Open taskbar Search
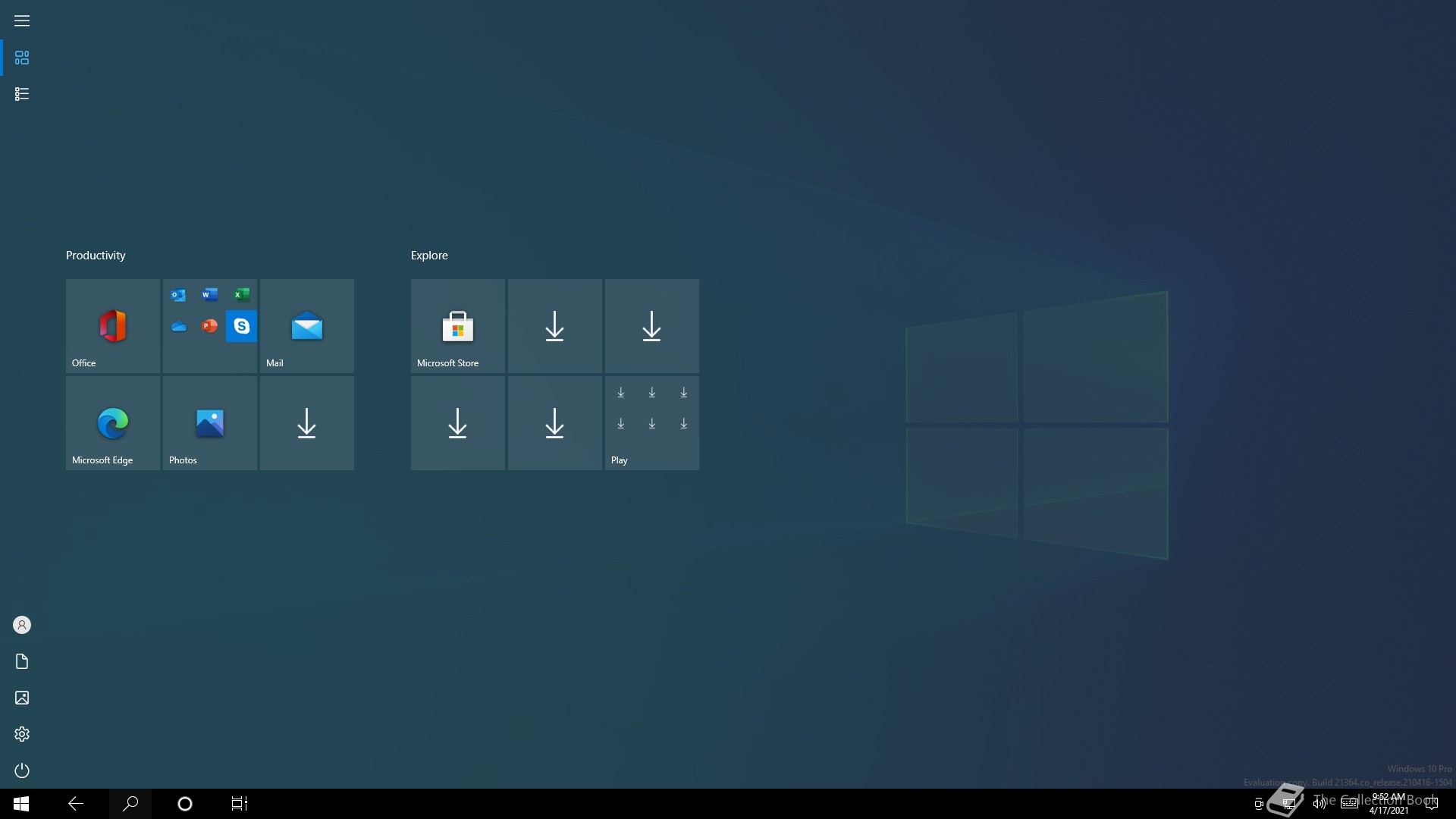This screenshot has height=819, width=1456. click(130, 804)
